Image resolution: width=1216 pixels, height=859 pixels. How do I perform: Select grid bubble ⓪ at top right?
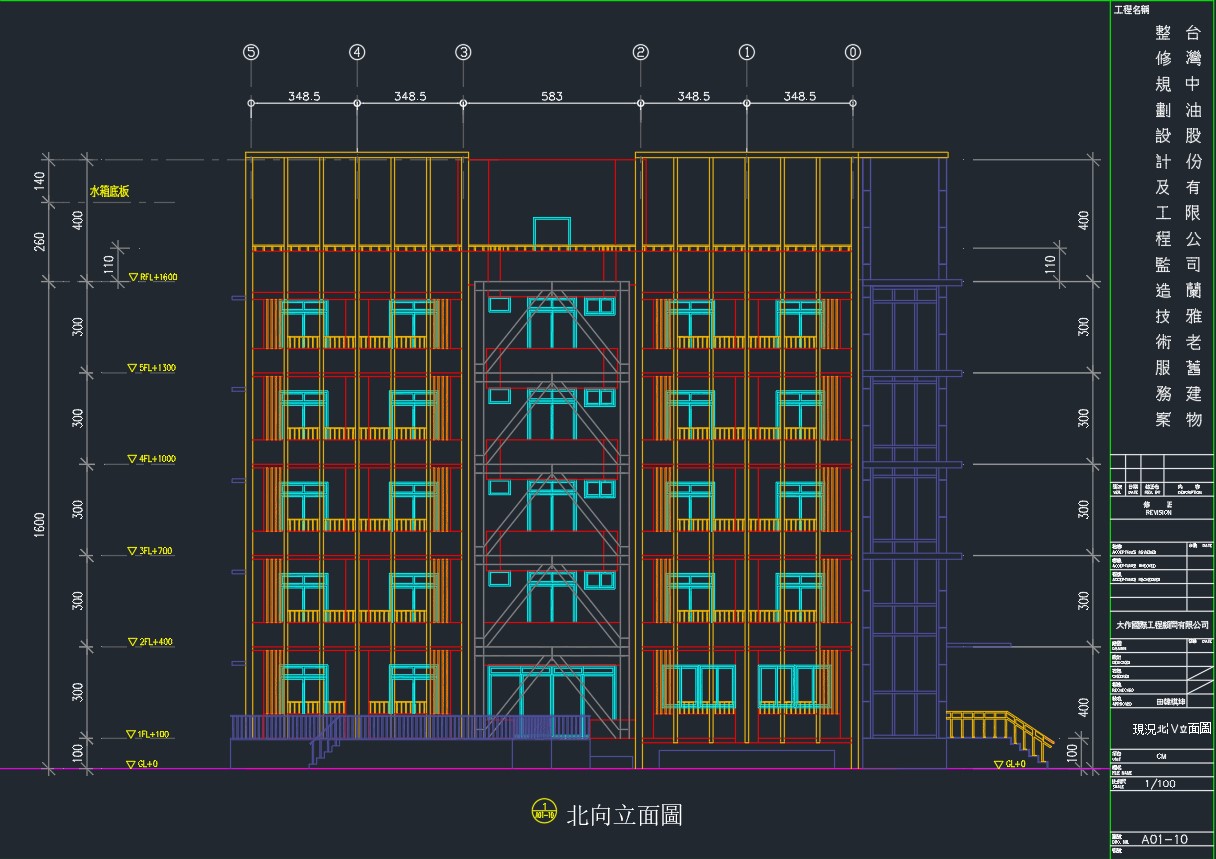click(x=852, y=52)
